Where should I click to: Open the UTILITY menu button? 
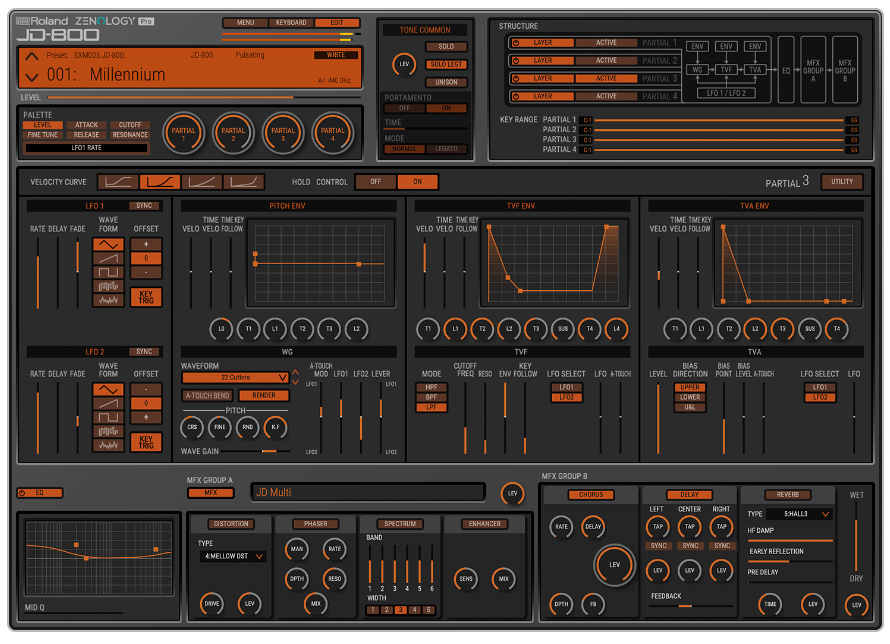click(x=842, y=182)
